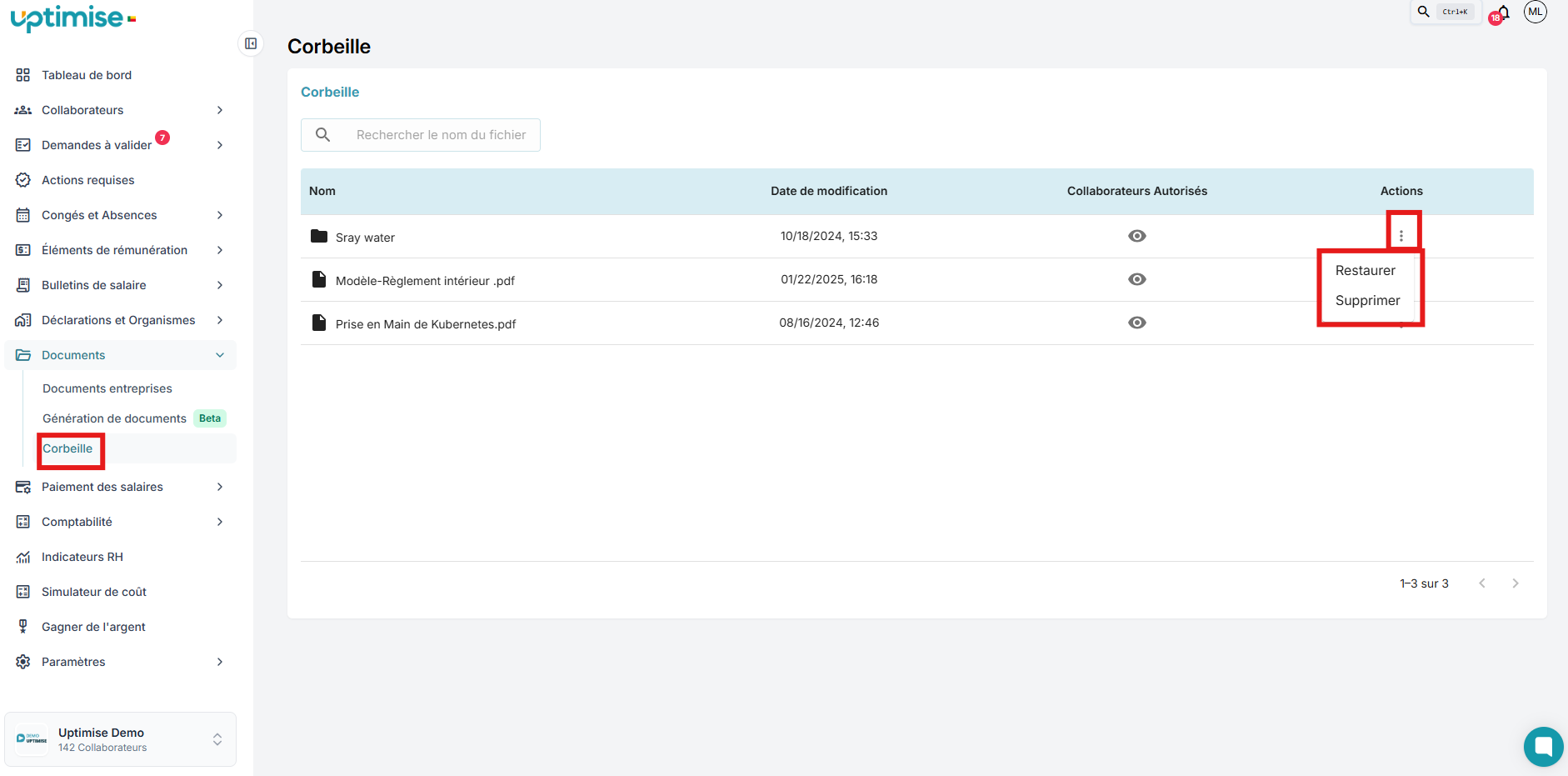The width and height of the screenshot is (1568, 776).
Task: Open the chat support bubble
Action: pyautogui.click(x=1543, y=746)
